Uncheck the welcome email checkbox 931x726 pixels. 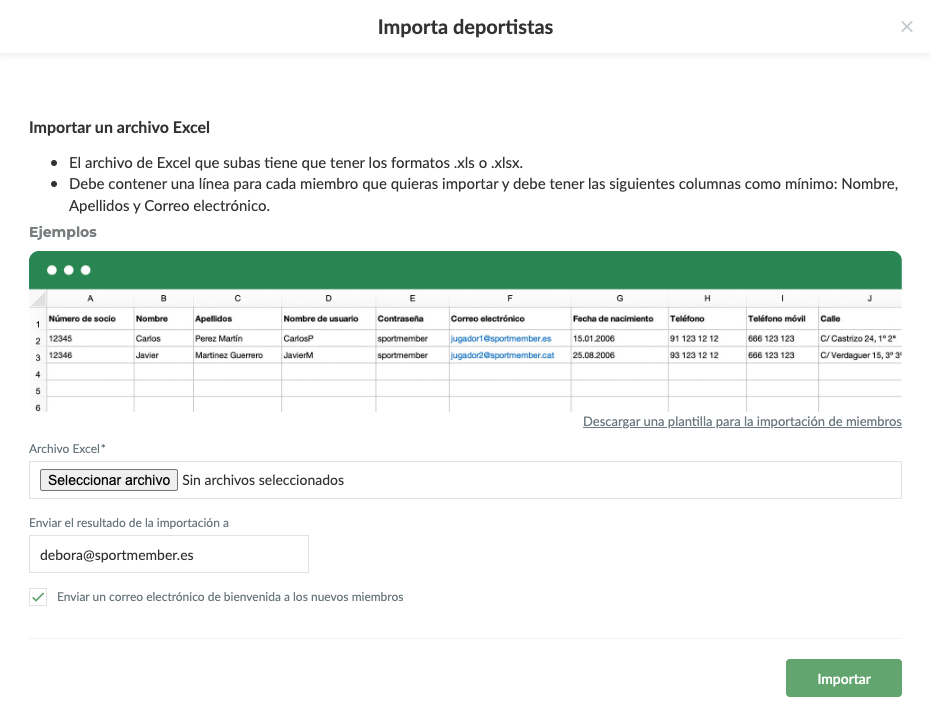pyautogui.click(x=37, y=596)
